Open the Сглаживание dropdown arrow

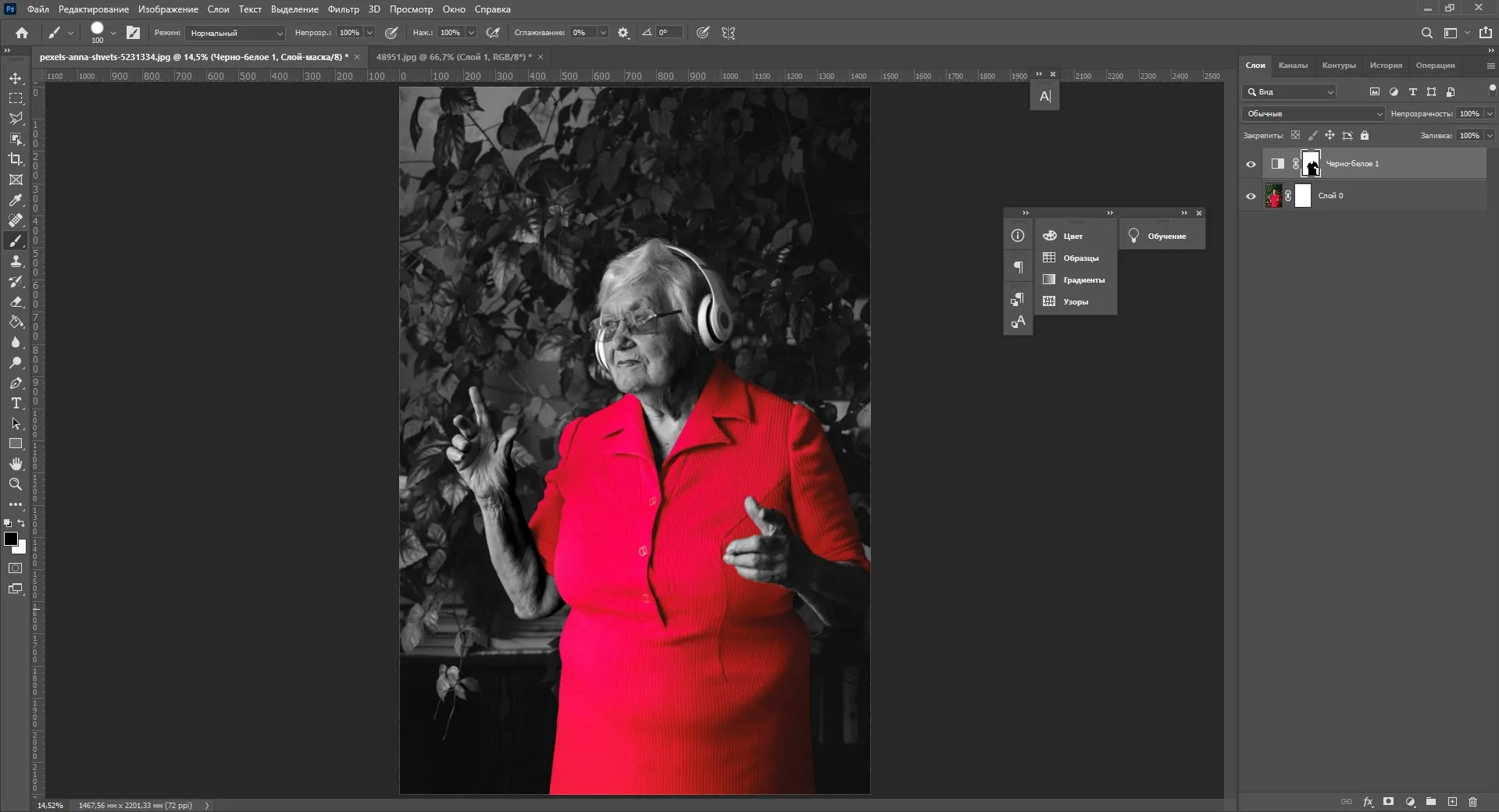click(603, 33)
